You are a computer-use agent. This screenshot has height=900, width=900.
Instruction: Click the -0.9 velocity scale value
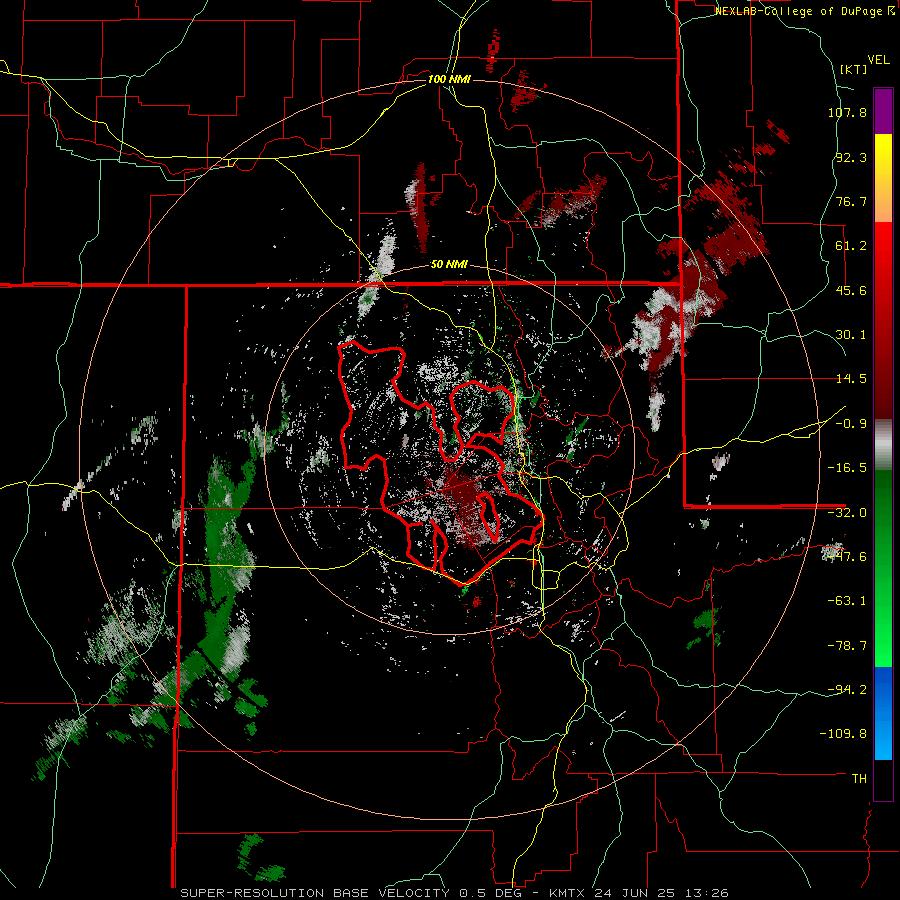point(851,424)
